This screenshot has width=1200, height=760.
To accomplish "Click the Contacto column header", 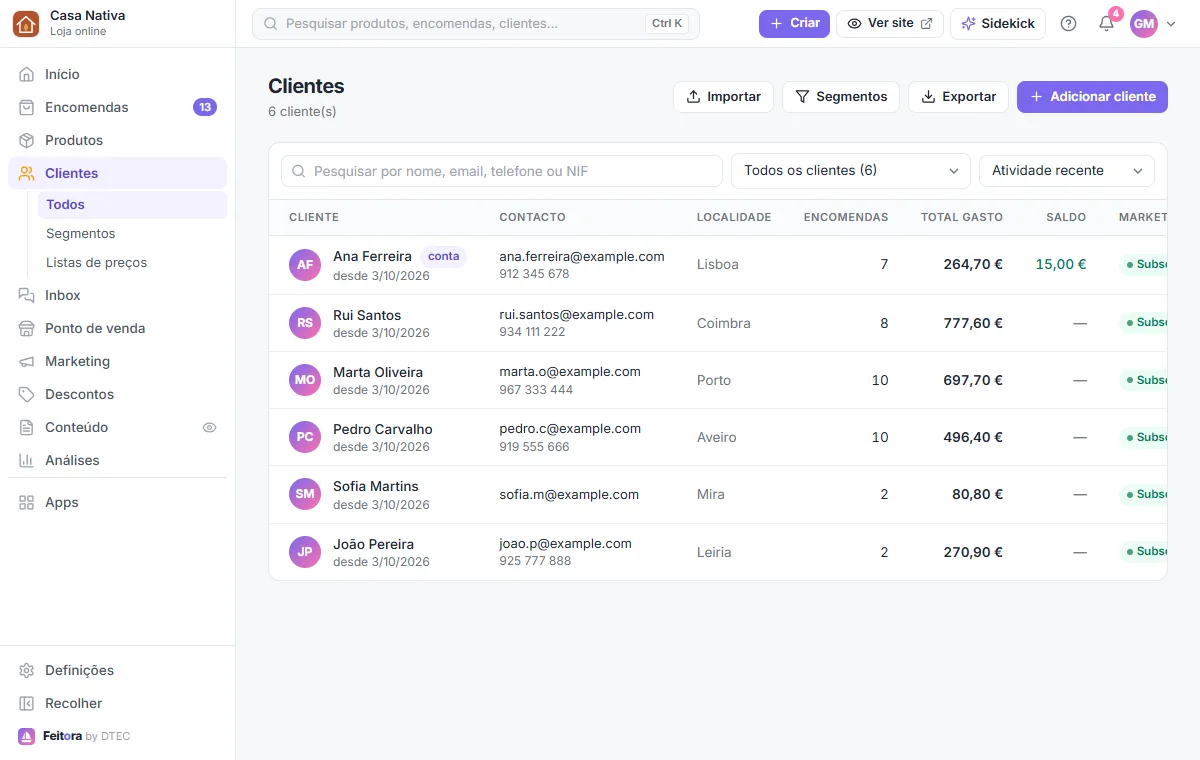I will [532, 217].
